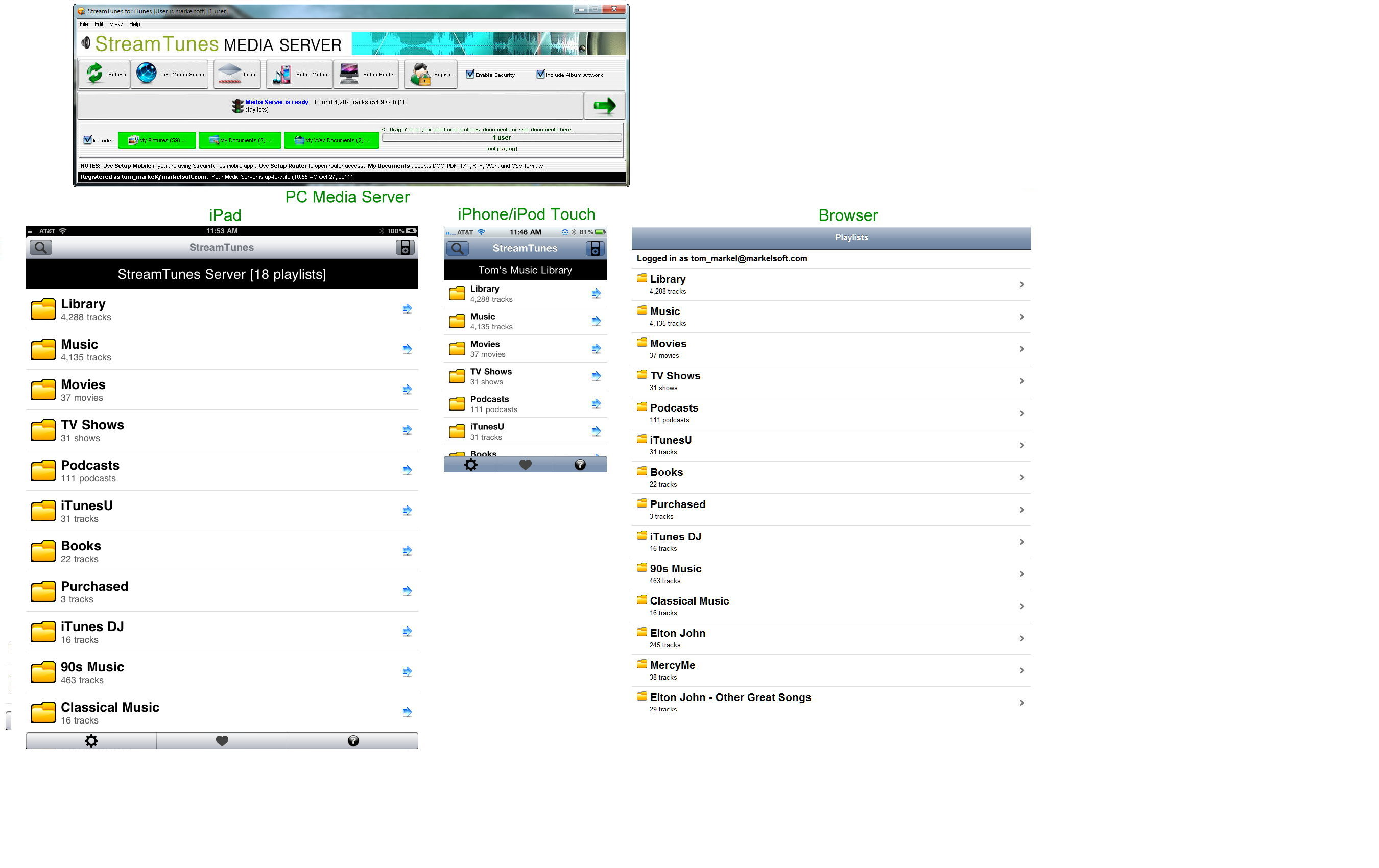Tap the favorites heart in iPhone bottom bar
Viewport: 1379px width, 868px height.
525,464
